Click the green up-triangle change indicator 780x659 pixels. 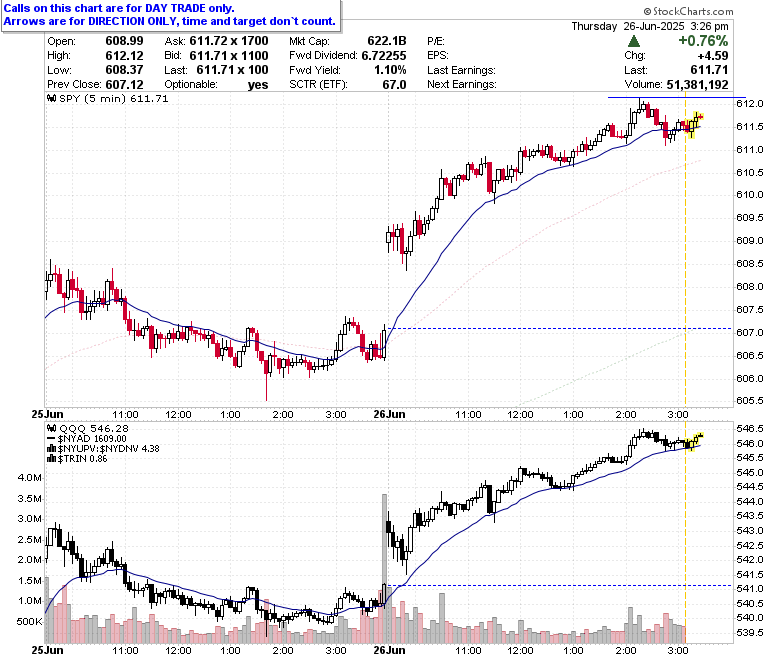pos(634,41)
